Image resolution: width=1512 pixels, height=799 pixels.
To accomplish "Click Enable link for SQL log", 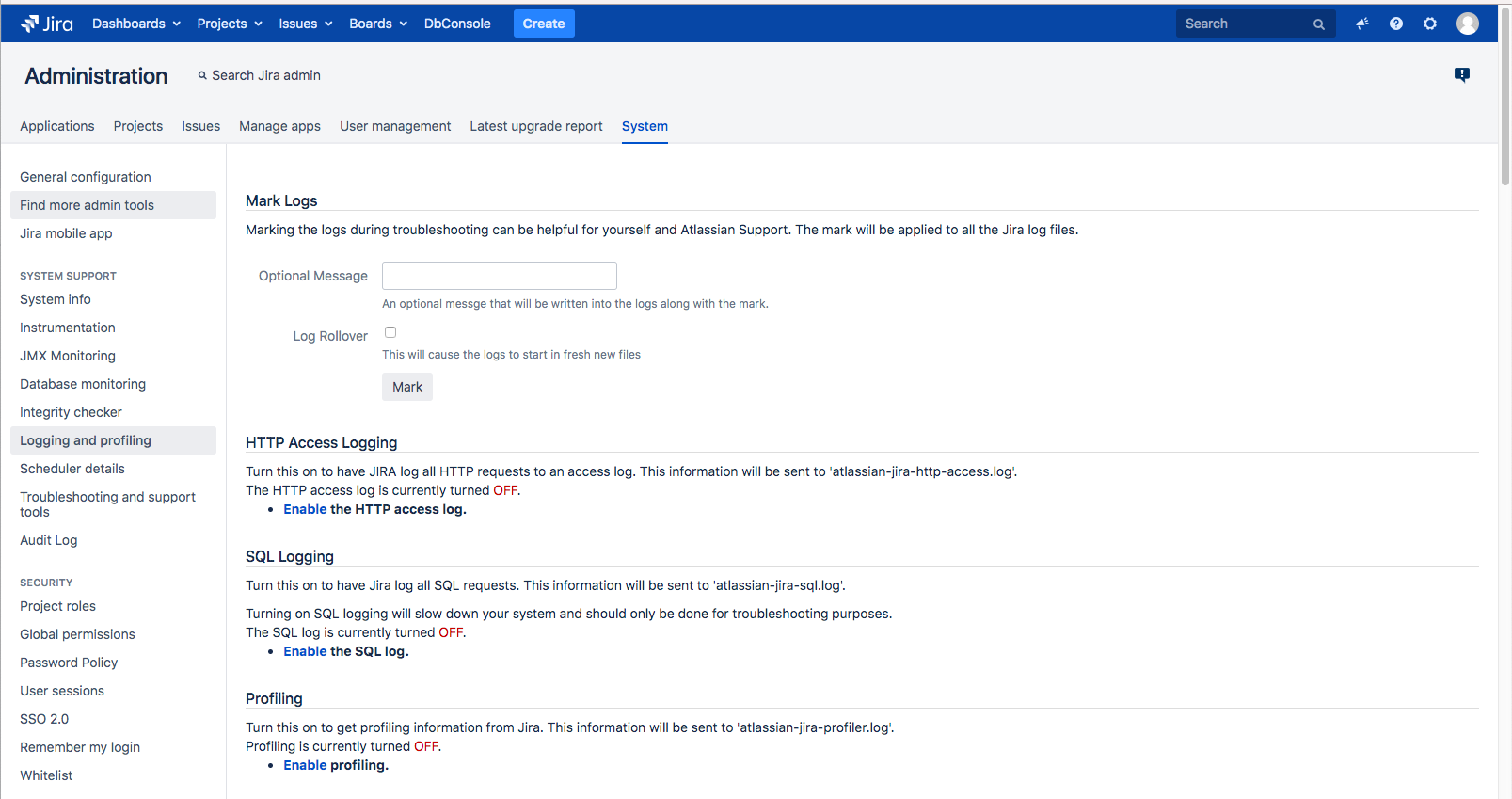I will [305, 651].
